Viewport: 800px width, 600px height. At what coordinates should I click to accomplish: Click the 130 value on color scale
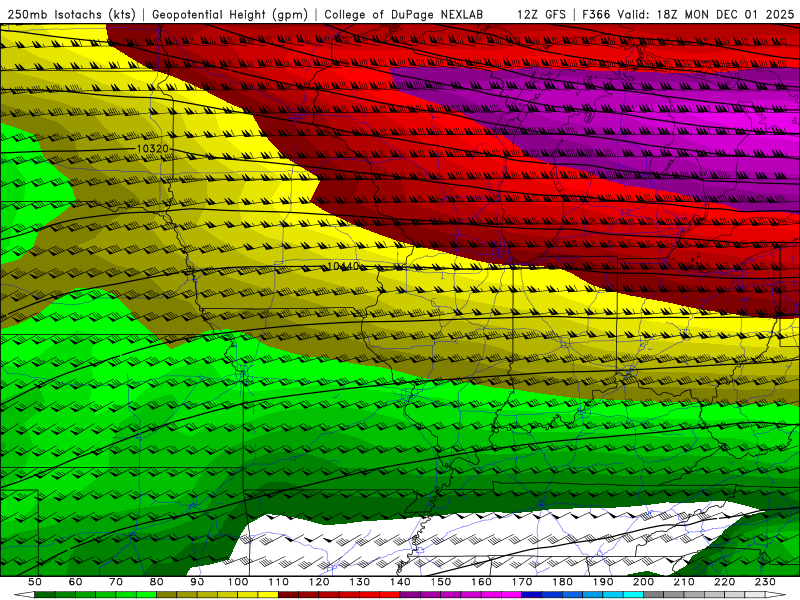pyautogui.click(x=360, y=582)
